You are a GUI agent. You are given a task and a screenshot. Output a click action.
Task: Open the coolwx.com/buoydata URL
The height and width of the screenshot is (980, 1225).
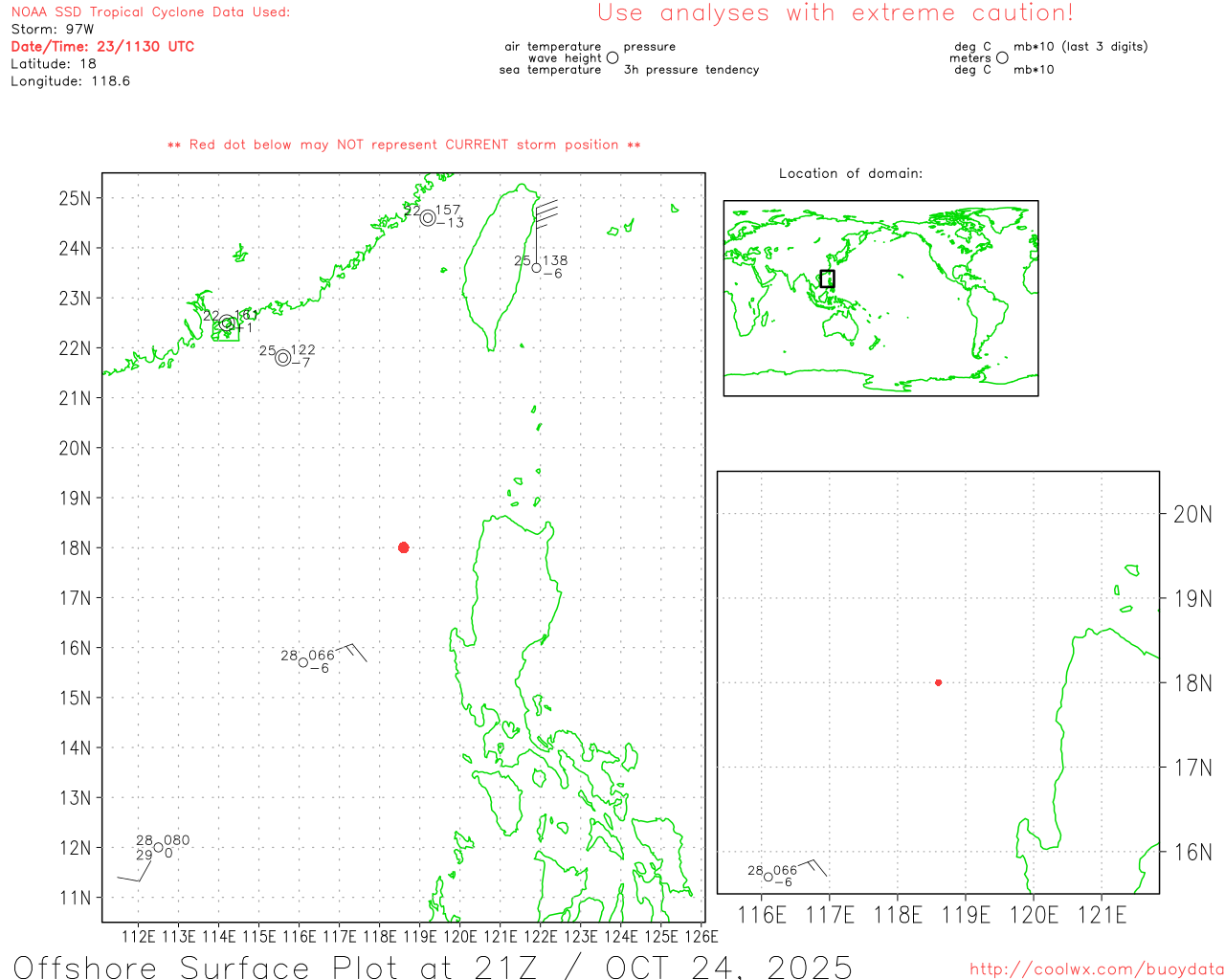pos(1096,969)
